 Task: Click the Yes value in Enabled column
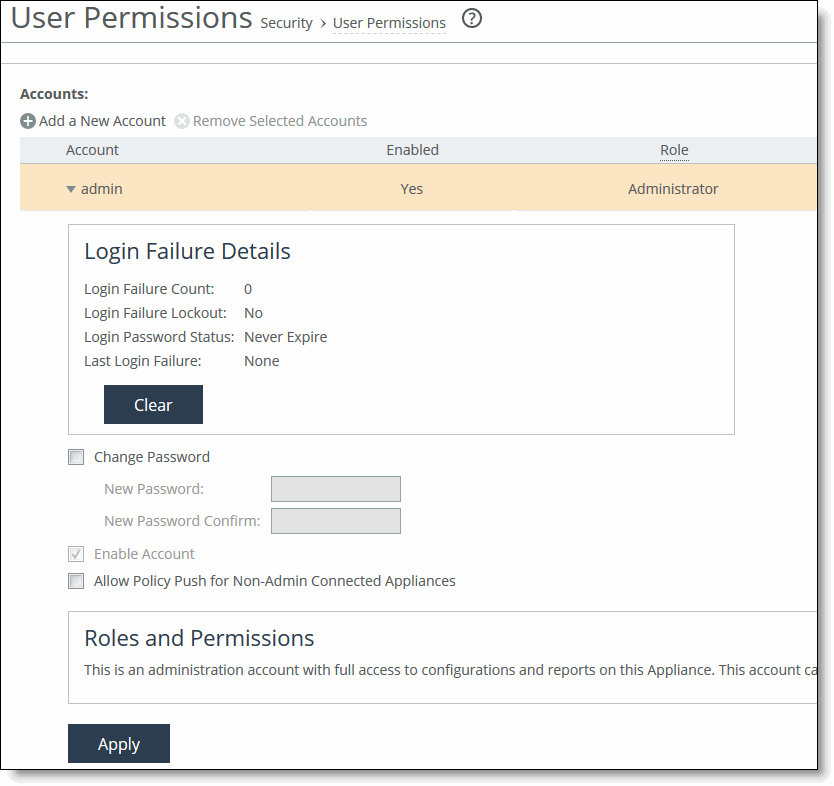(x=412, y=189)
